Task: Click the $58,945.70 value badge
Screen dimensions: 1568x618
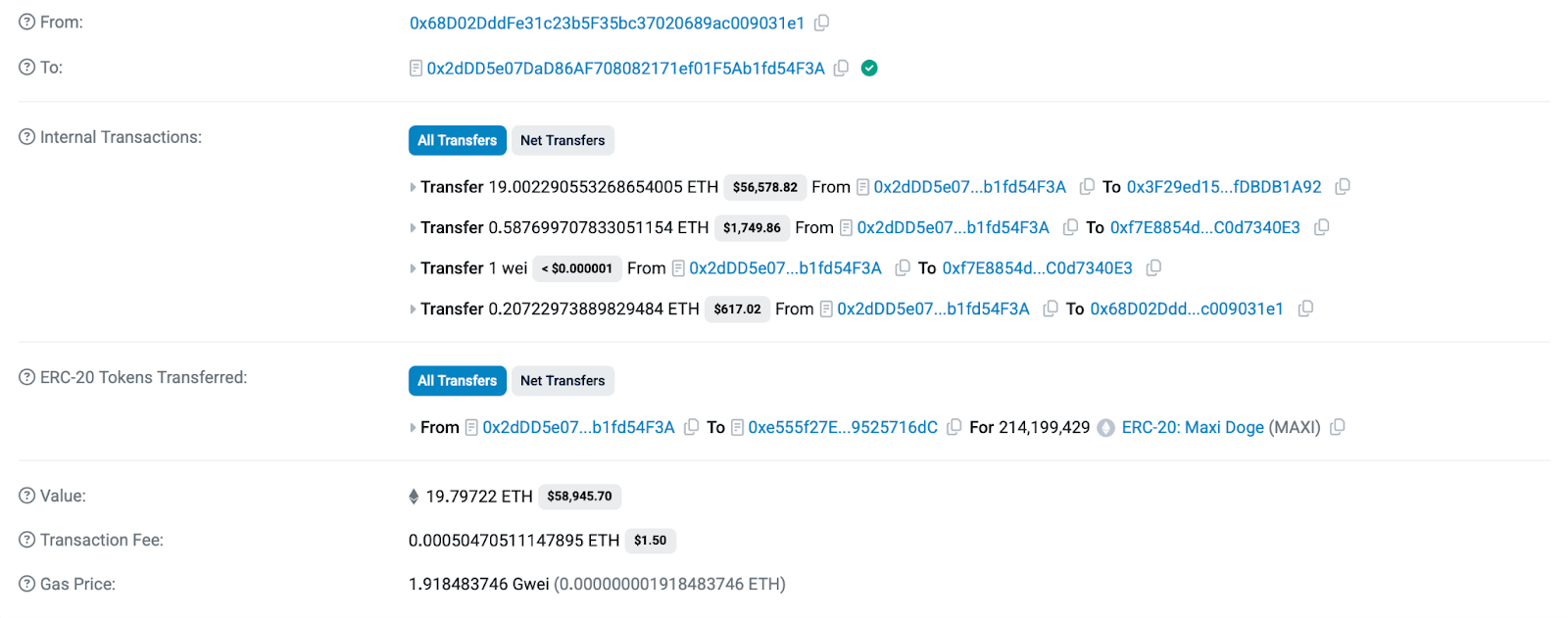Action: 579,497
